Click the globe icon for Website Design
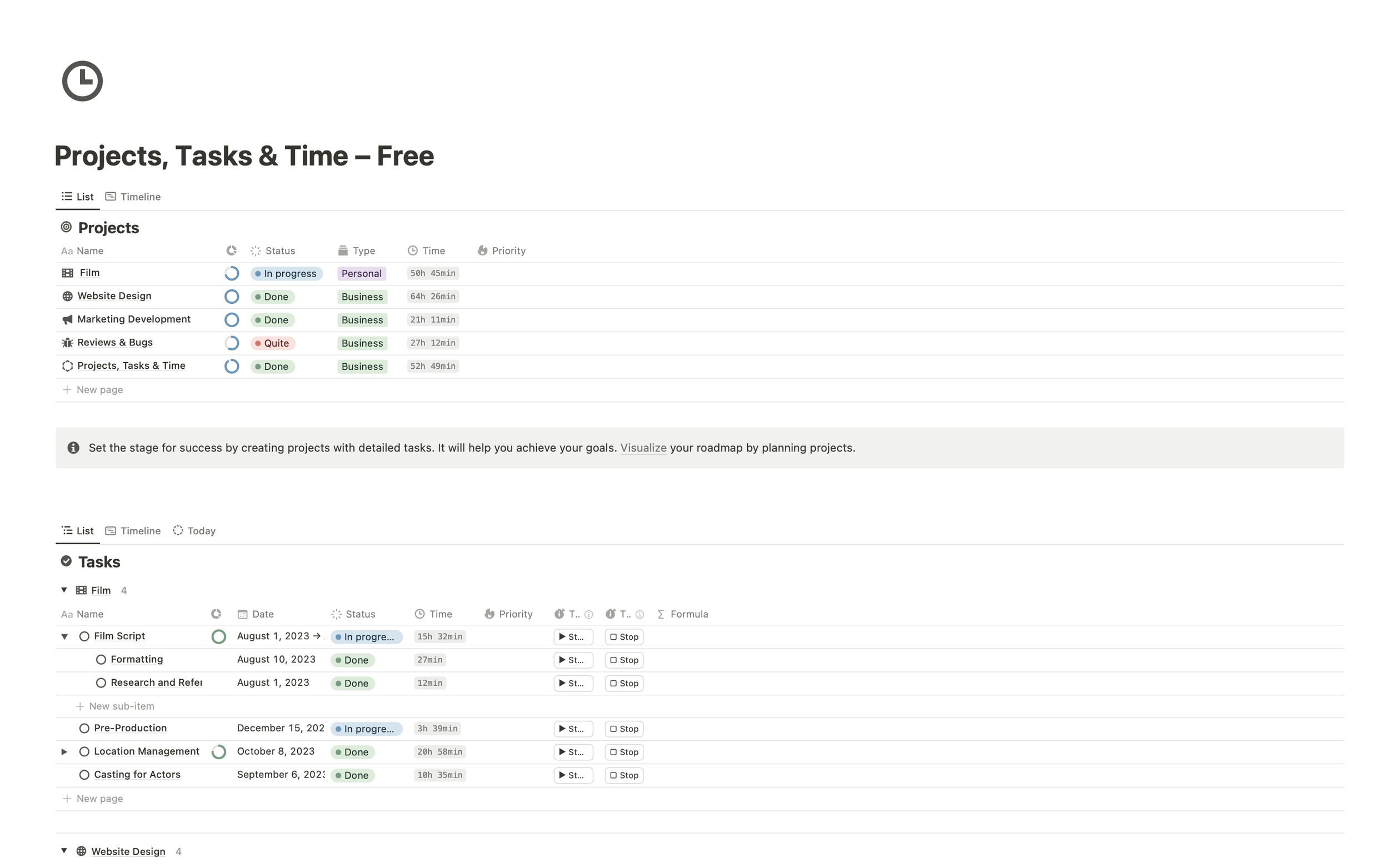Image resolution: width=1389 pixels, height=868 pixels. pyautogui.click(x=67, y=296)
